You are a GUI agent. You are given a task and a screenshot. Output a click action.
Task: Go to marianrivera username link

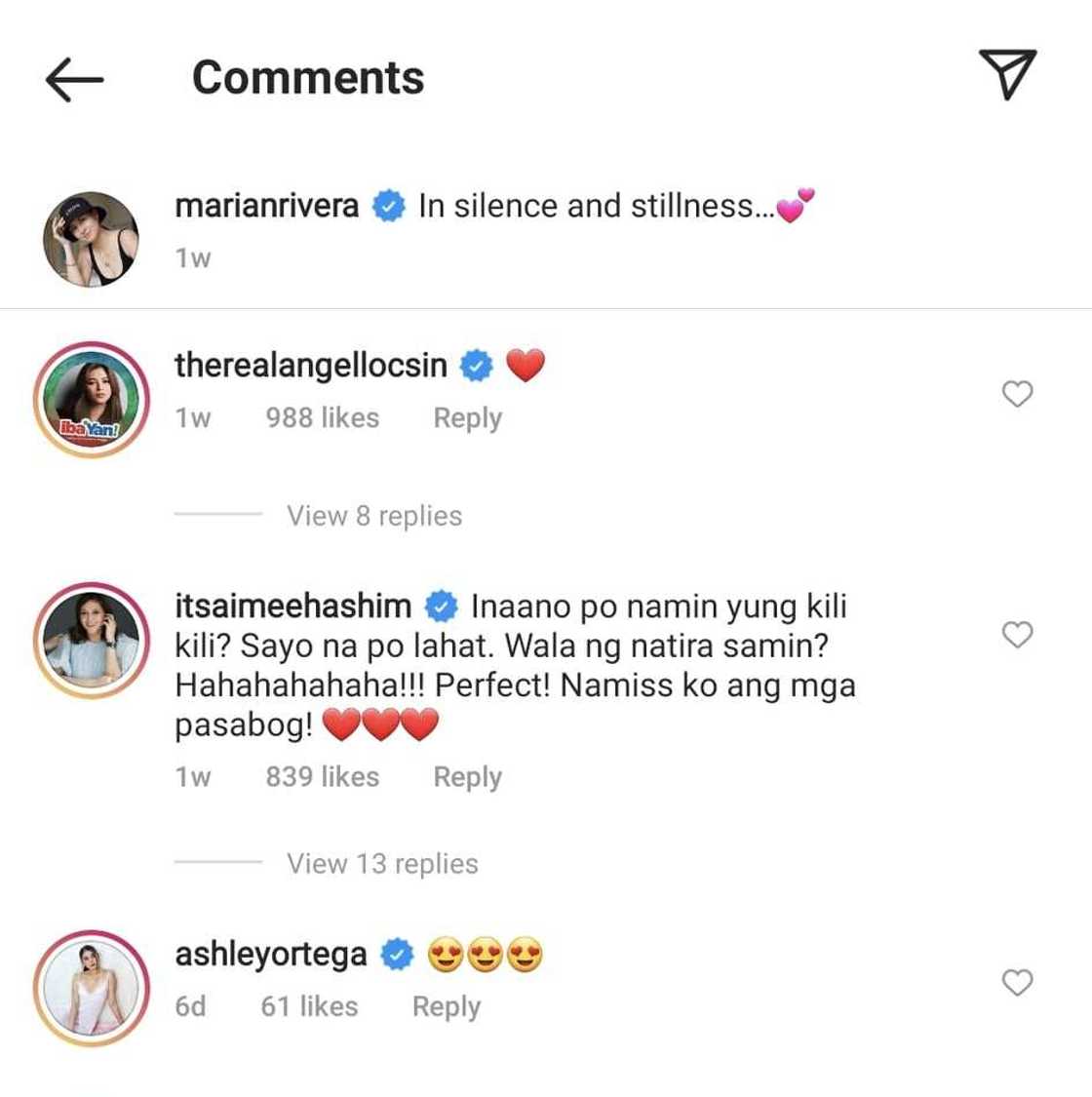267,206
